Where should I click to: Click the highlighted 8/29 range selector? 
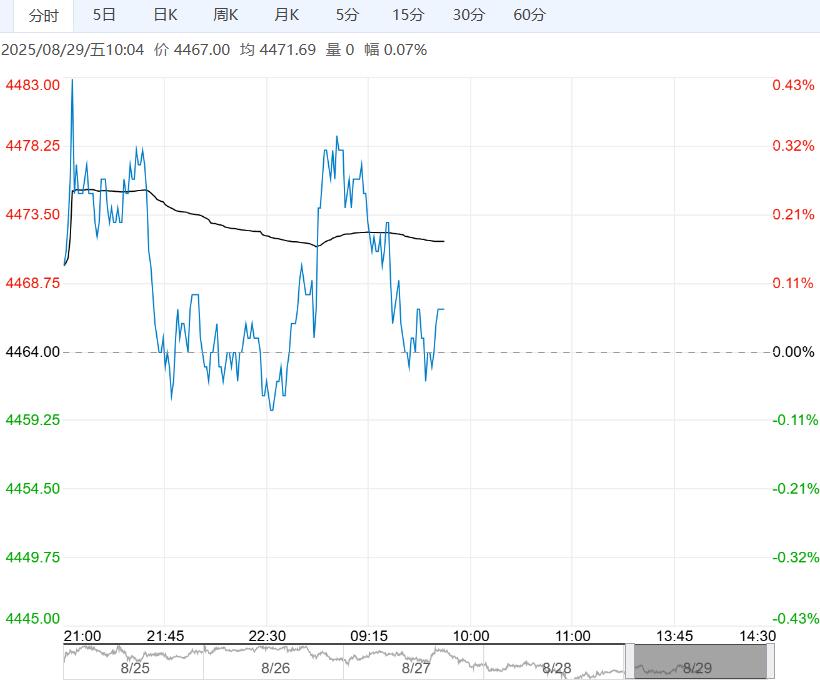click(700, 662)
